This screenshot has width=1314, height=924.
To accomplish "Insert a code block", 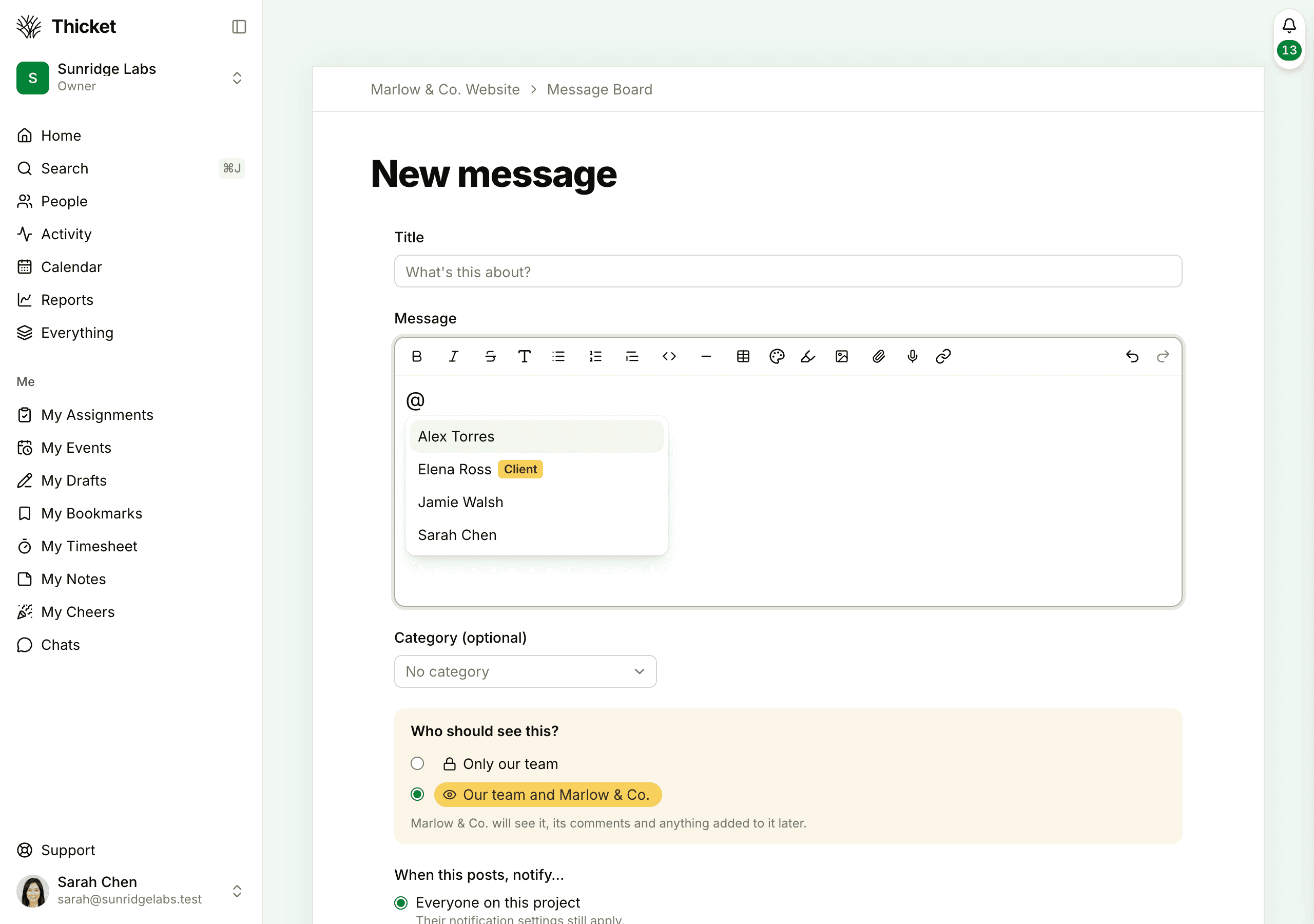I will pyautogui.click(x=669, y=356).
